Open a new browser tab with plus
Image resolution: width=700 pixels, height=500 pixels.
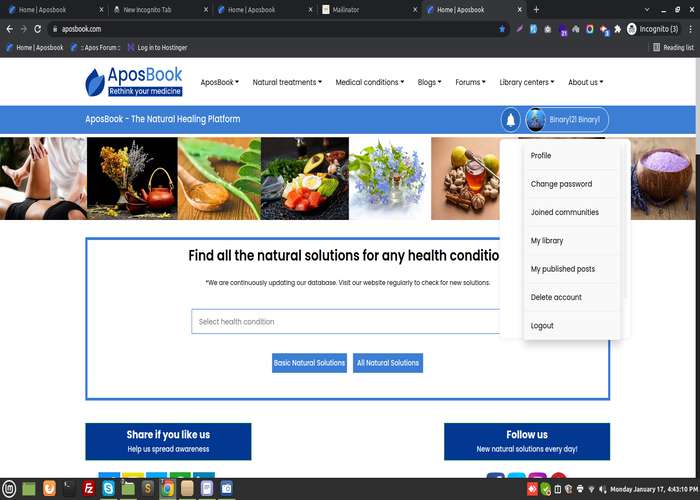[x=537, y=9]
